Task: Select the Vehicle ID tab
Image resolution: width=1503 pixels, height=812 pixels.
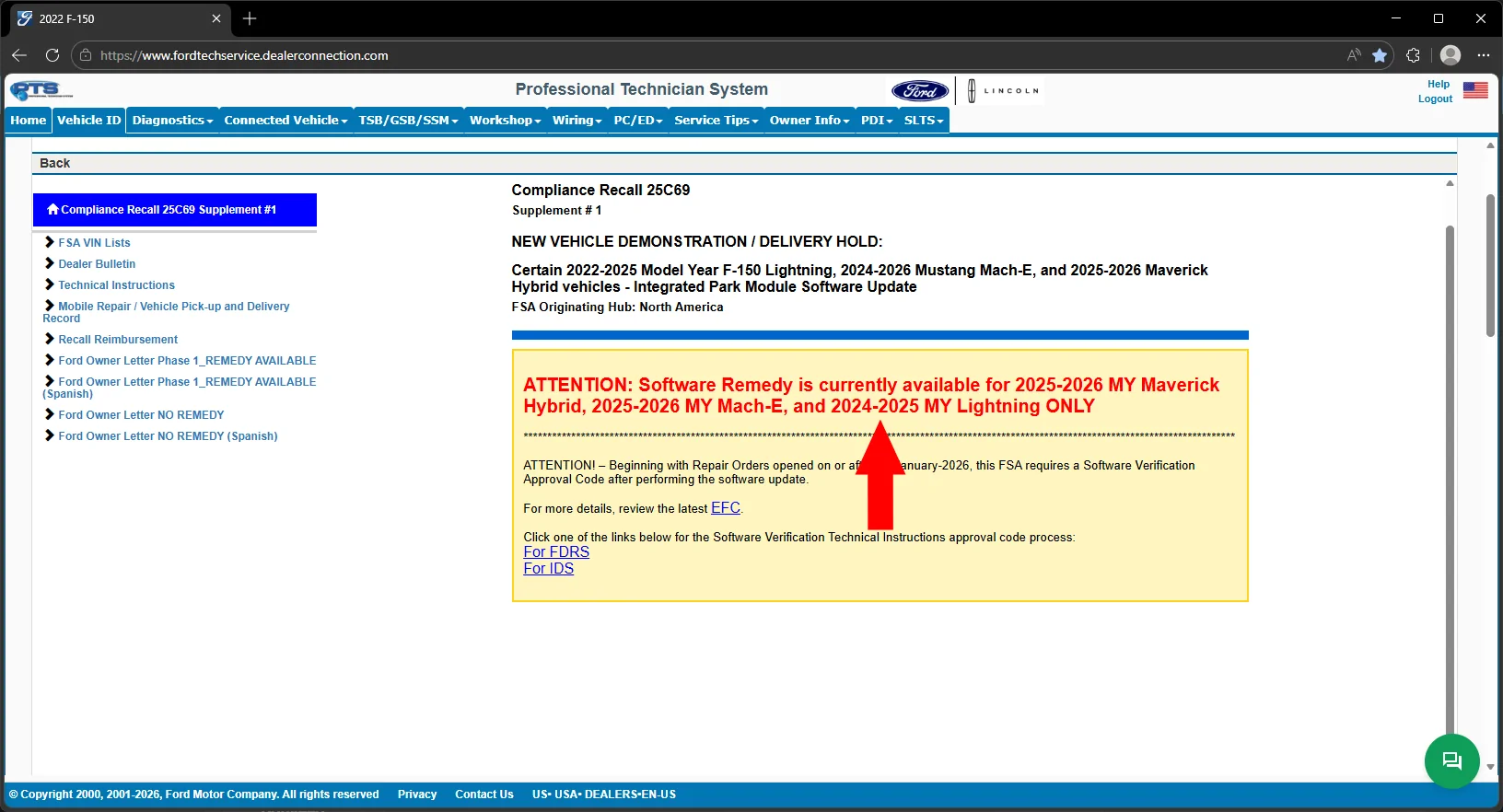Action: tap(88, 121)
